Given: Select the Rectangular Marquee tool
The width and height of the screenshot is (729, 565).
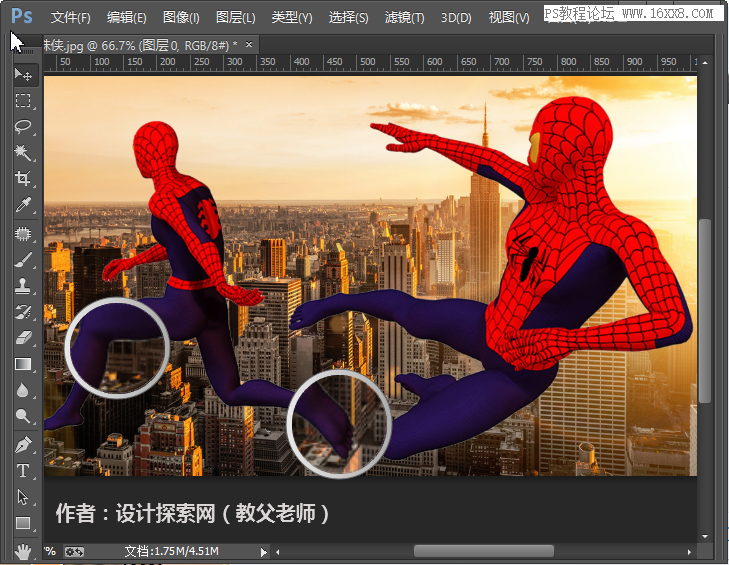Looking at the screenshot, I should 23,100.
